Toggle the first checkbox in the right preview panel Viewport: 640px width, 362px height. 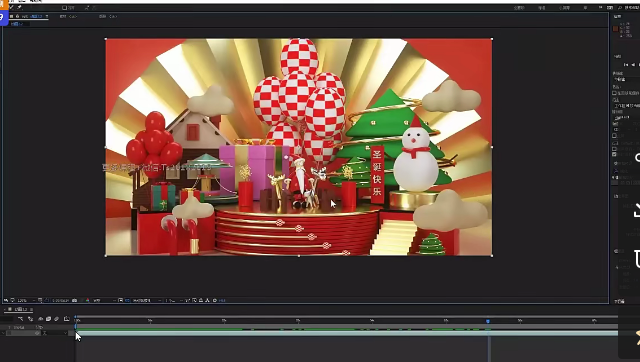(615, 93)
